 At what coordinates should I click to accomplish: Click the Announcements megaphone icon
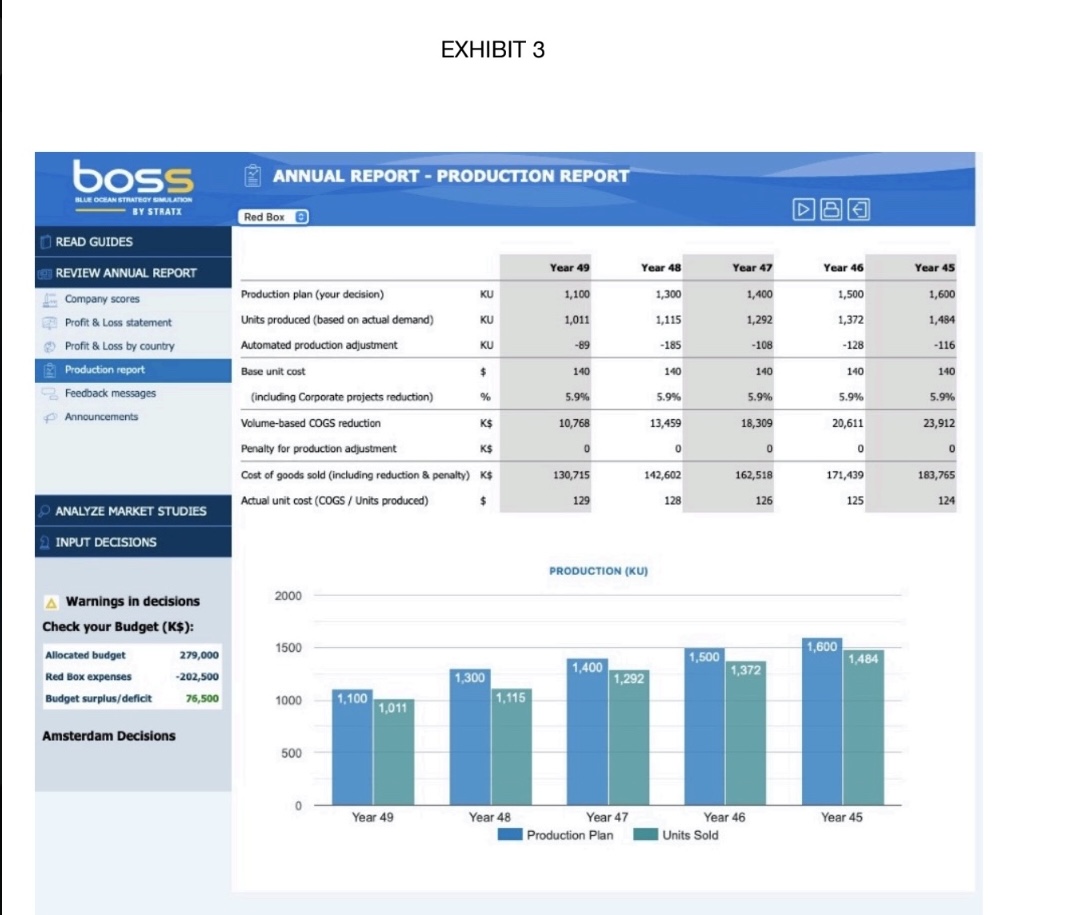50,417
